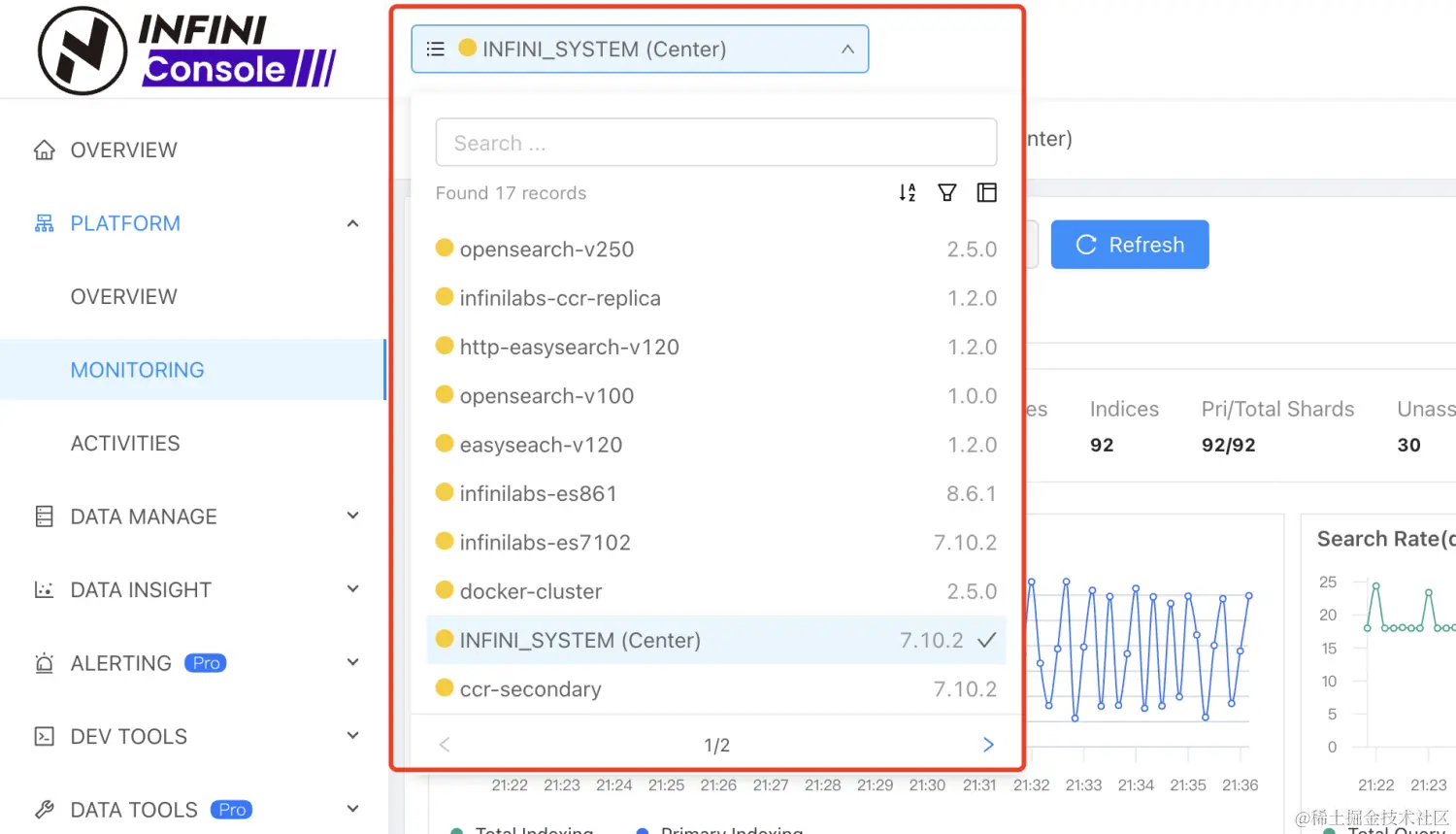Collapse the PLATFORM menu
1456x834 pixels.
[x=353, y=223]
